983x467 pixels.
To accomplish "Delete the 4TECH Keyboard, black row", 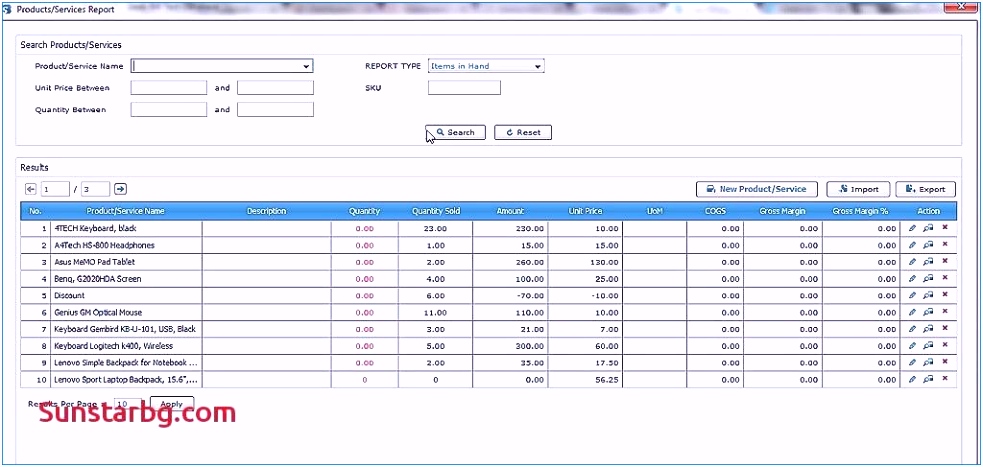I will coord(945,228).
